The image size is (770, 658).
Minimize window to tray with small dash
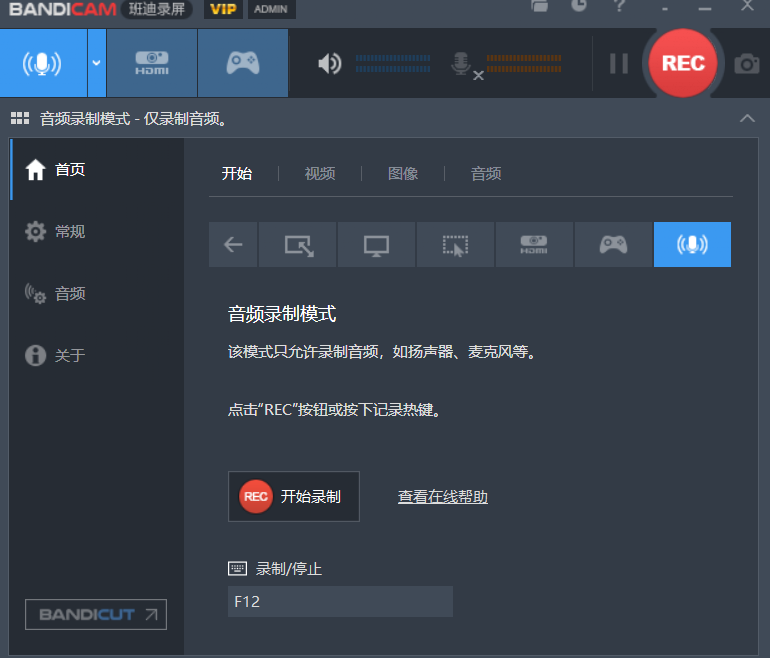[664, 9]
